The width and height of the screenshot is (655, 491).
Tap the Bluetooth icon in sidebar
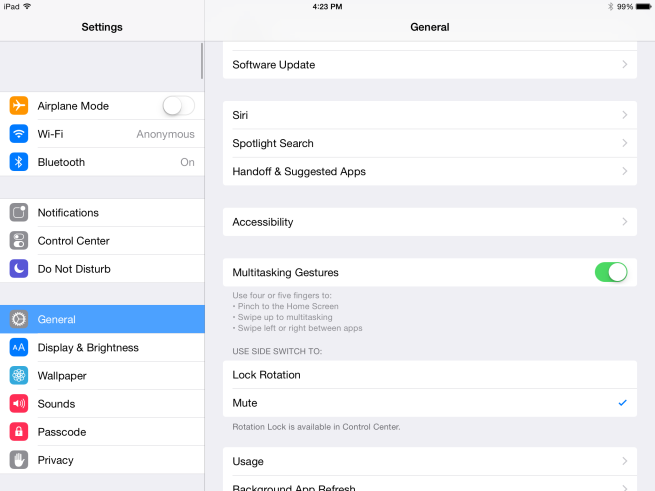click(x=19, y=162)
